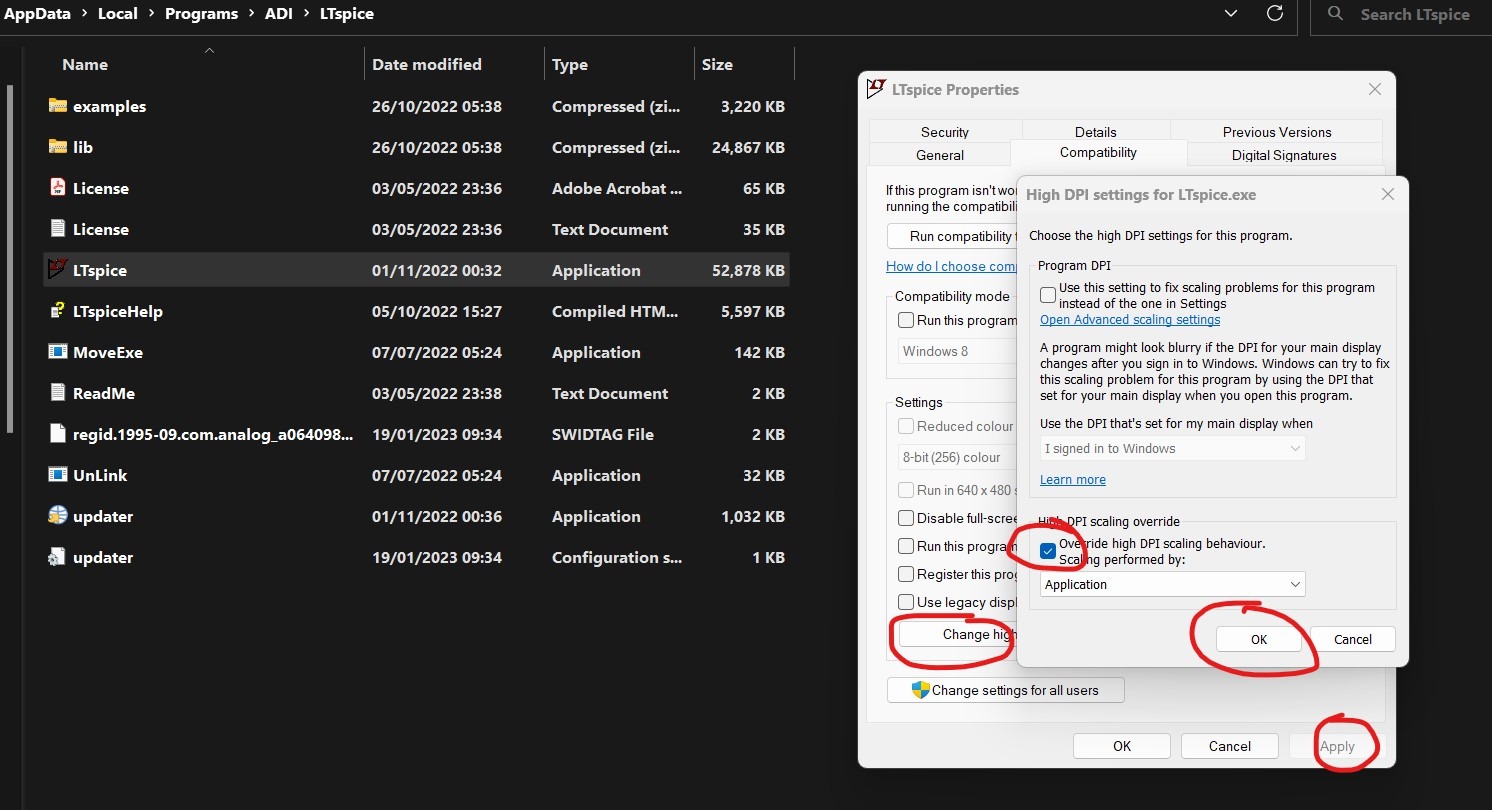Select the examples zip folder icon
Screen dimensions: 1492x810
pyautogui.click(x=57, y=106)
